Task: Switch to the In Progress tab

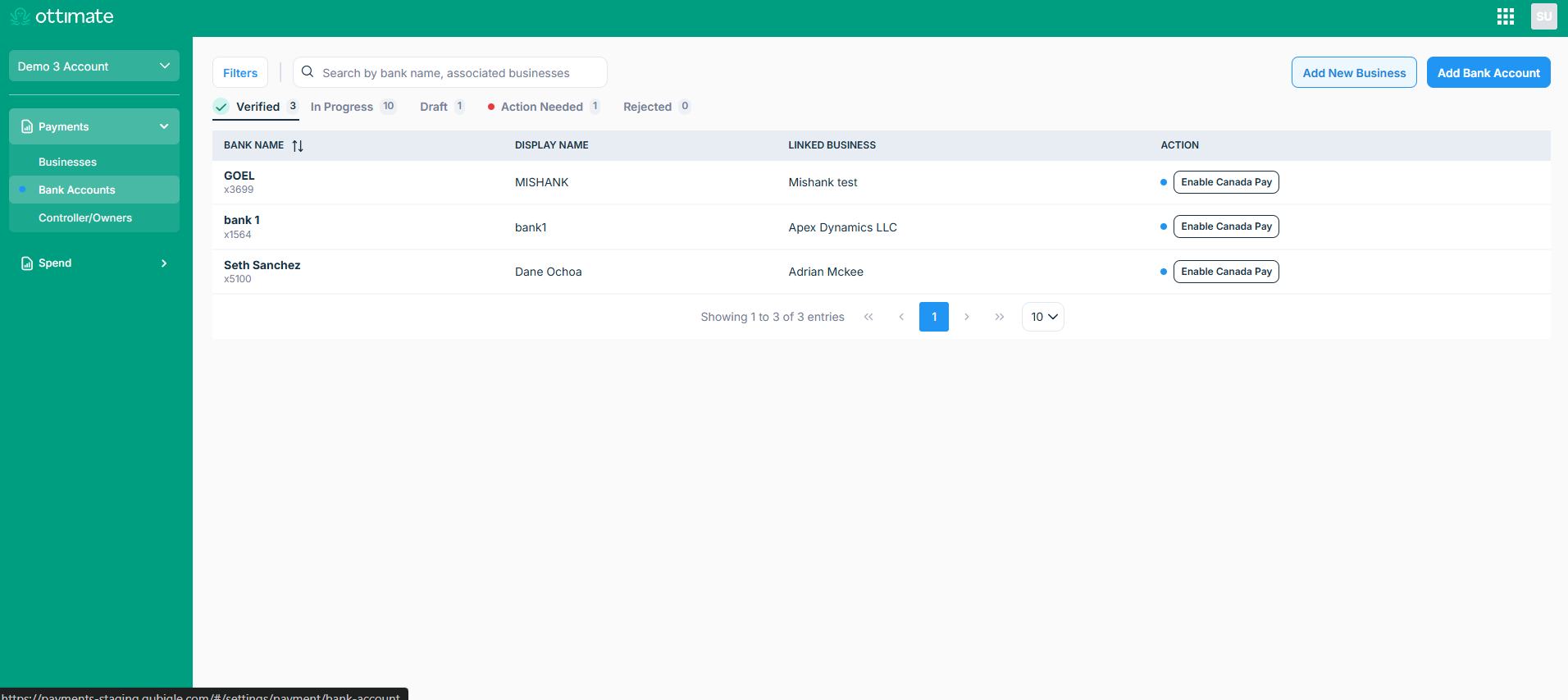Action: [353, 107]
